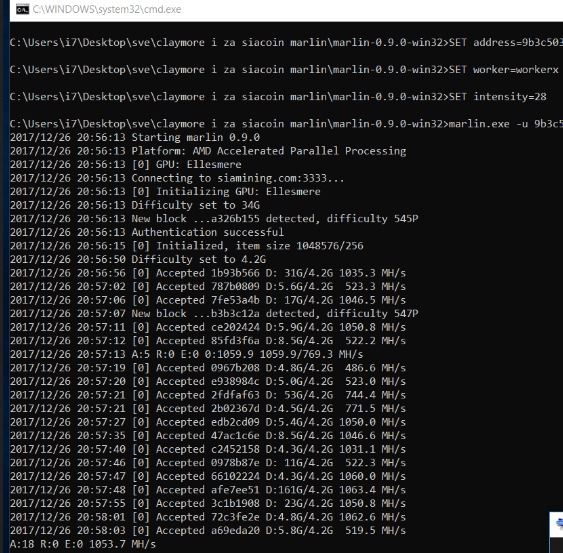Click the SET address=9b3c503 command line
Viewport: 563px width, 553px height.
(x=286, y=42)
